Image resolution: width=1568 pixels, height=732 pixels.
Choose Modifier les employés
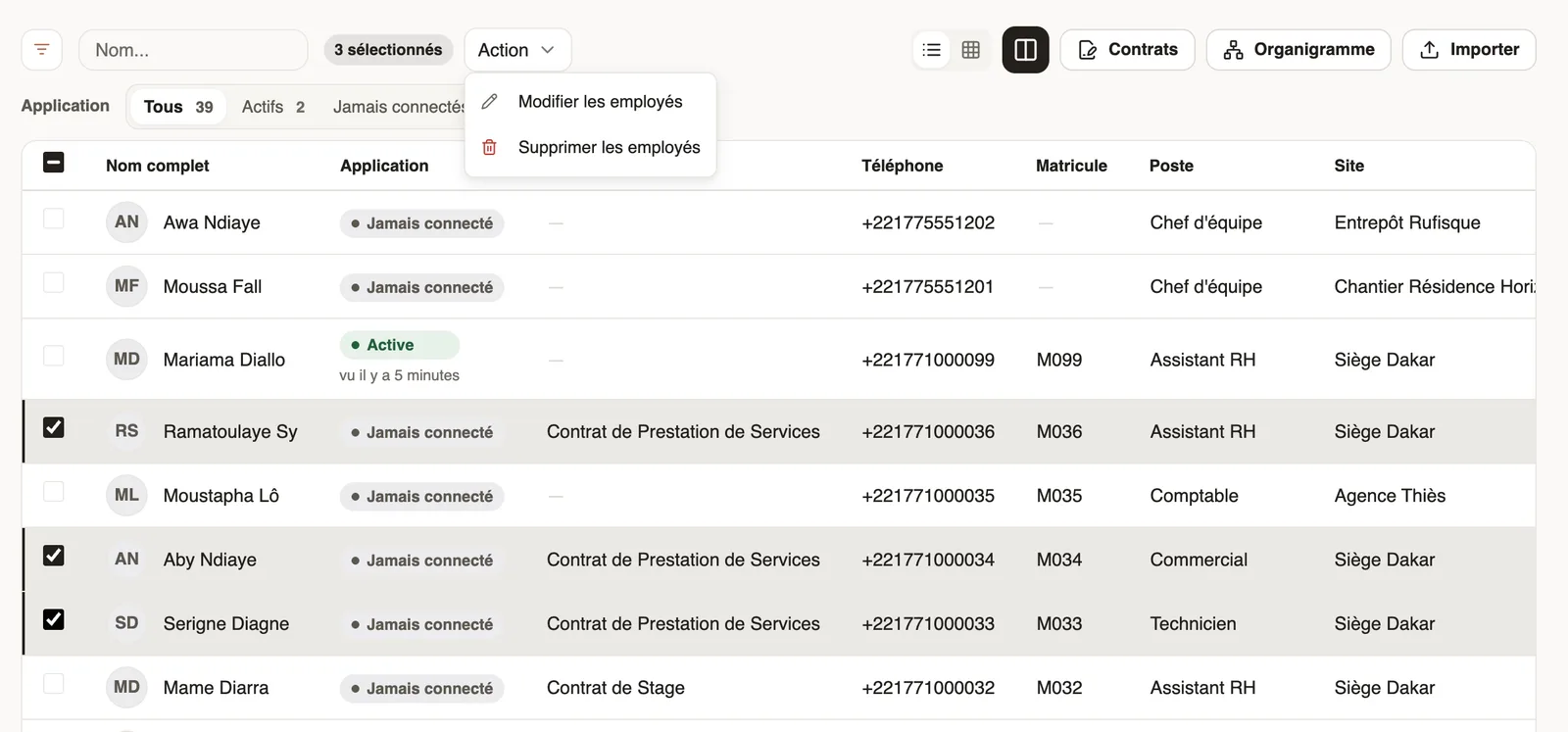[x=591, y=102]
